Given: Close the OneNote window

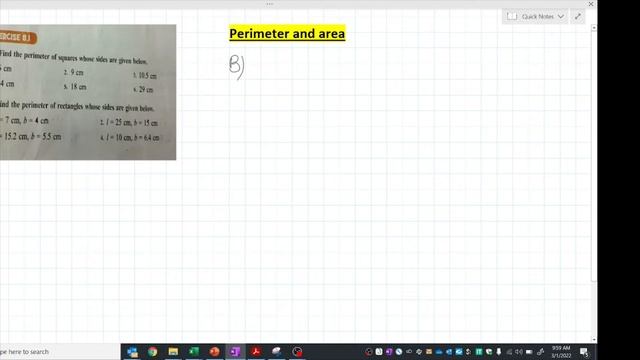Looking at the screenshot, I should [591, 4].
